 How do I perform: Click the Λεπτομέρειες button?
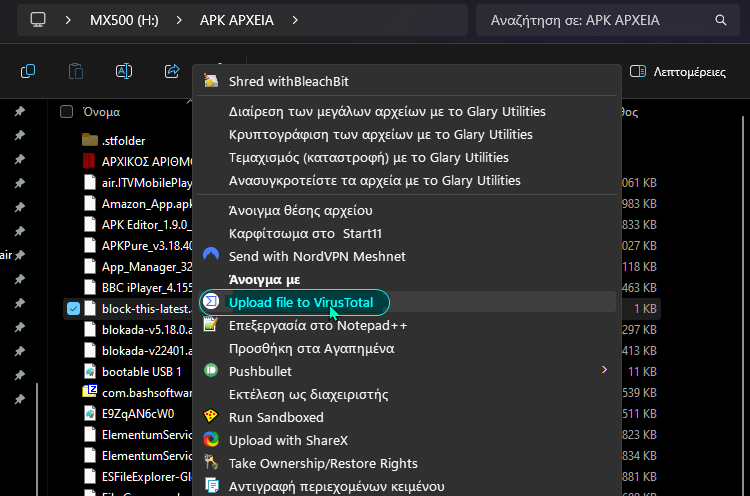coord(678,72)
